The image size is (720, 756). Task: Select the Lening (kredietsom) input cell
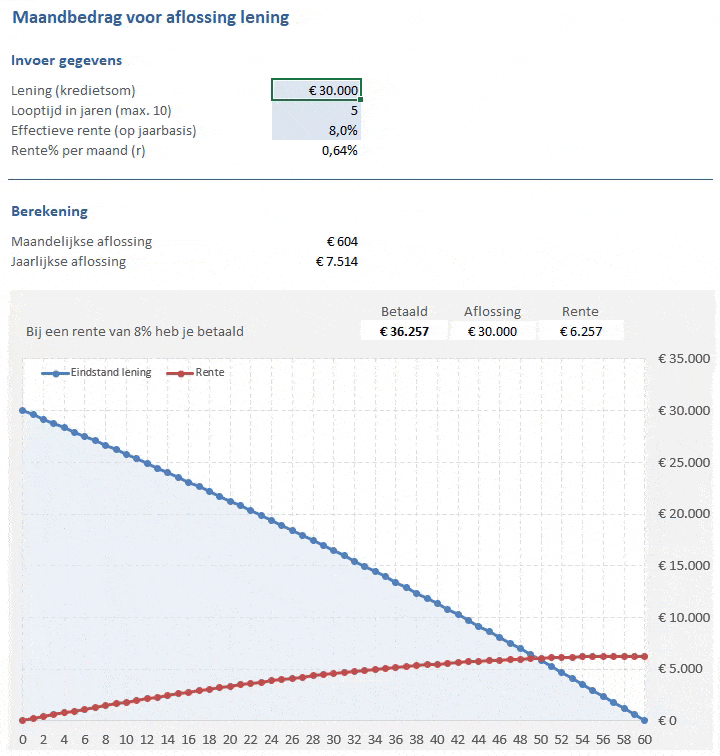tap(316, 90)
